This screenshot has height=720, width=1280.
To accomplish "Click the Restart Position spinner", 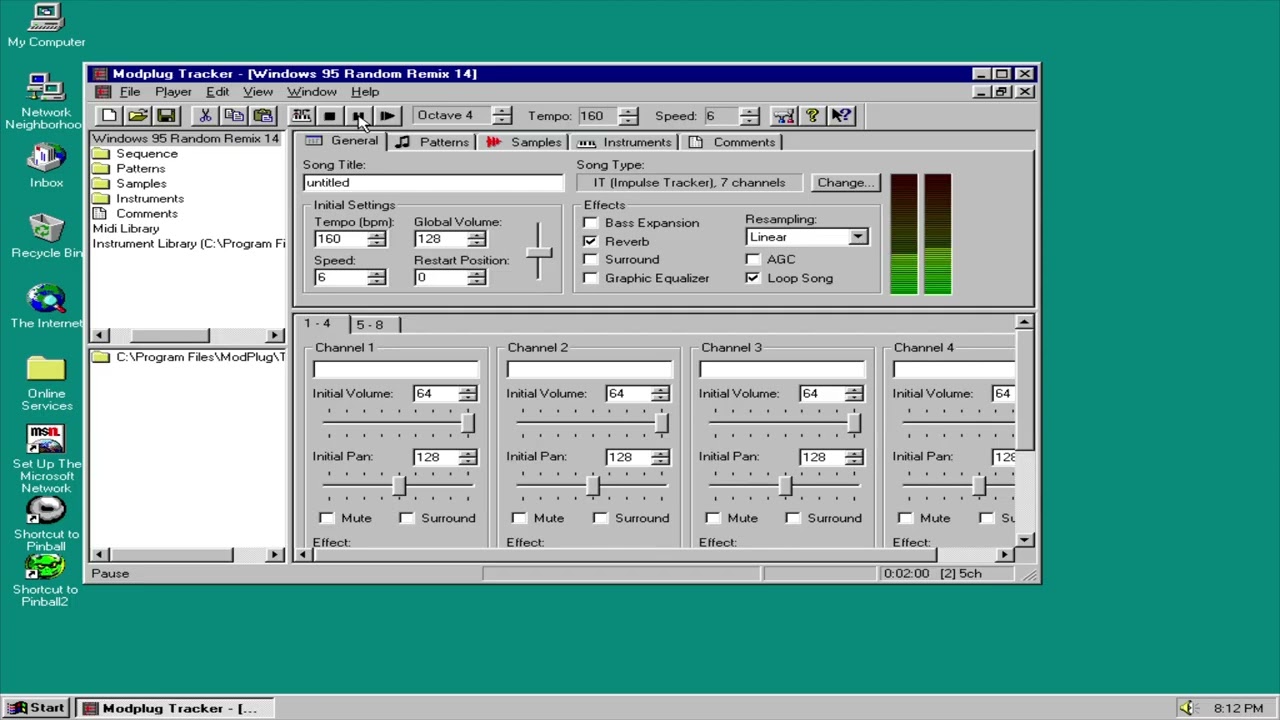I will [475, 278].
